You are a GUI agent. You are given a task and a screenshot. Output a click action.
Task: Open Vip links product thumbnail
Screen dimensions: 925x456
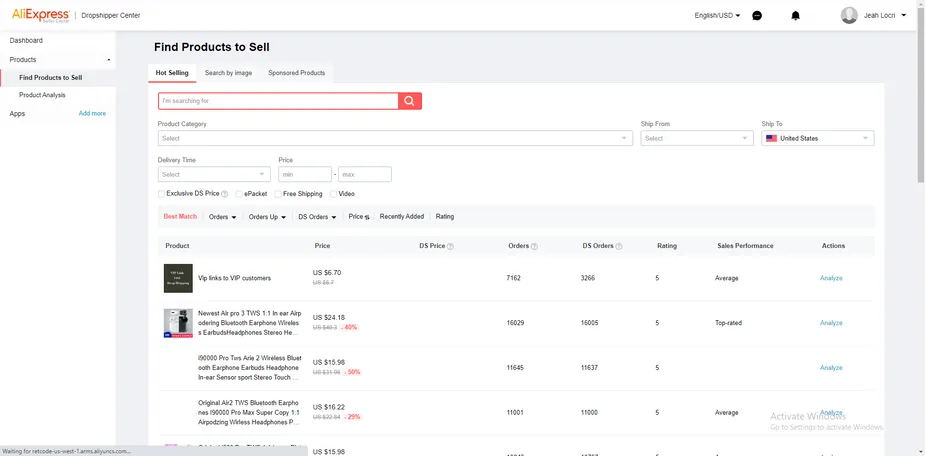(178, 278)
